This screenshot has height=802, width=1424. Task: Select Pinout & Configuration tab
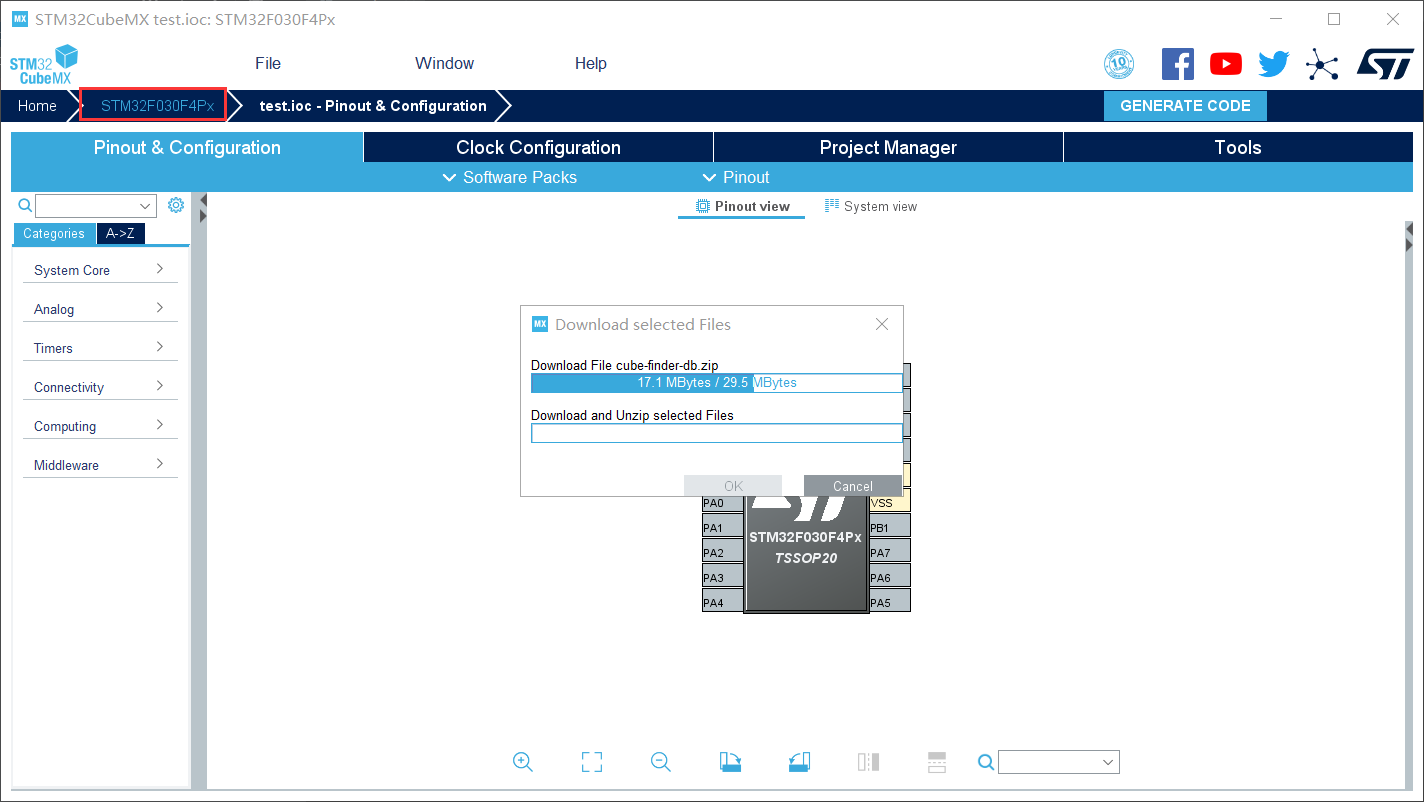pos(187,147)
